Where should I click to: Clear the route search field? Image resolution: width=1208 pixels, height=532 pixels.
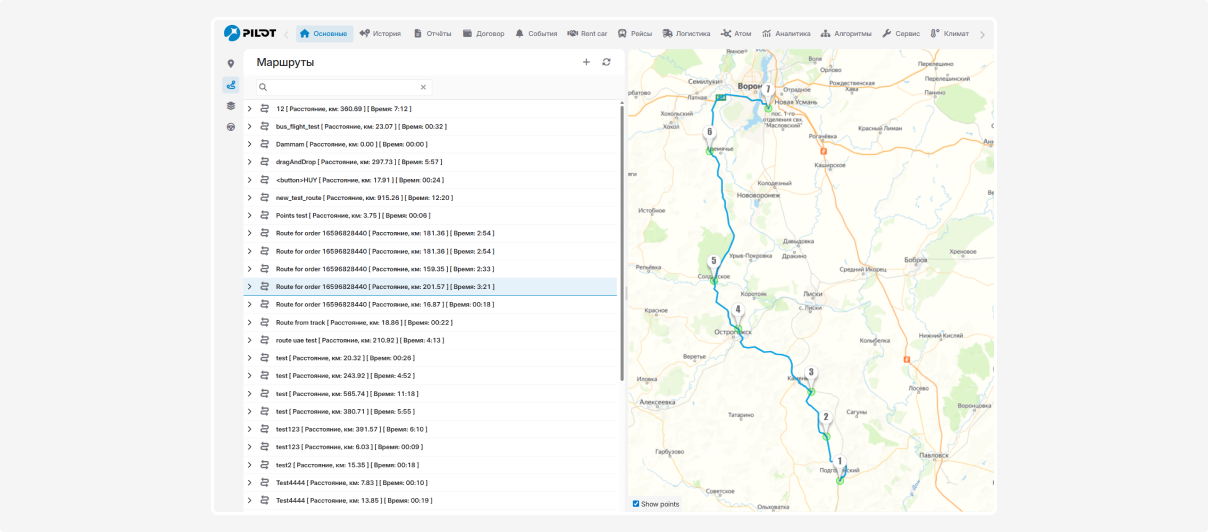tap(423, 87)
